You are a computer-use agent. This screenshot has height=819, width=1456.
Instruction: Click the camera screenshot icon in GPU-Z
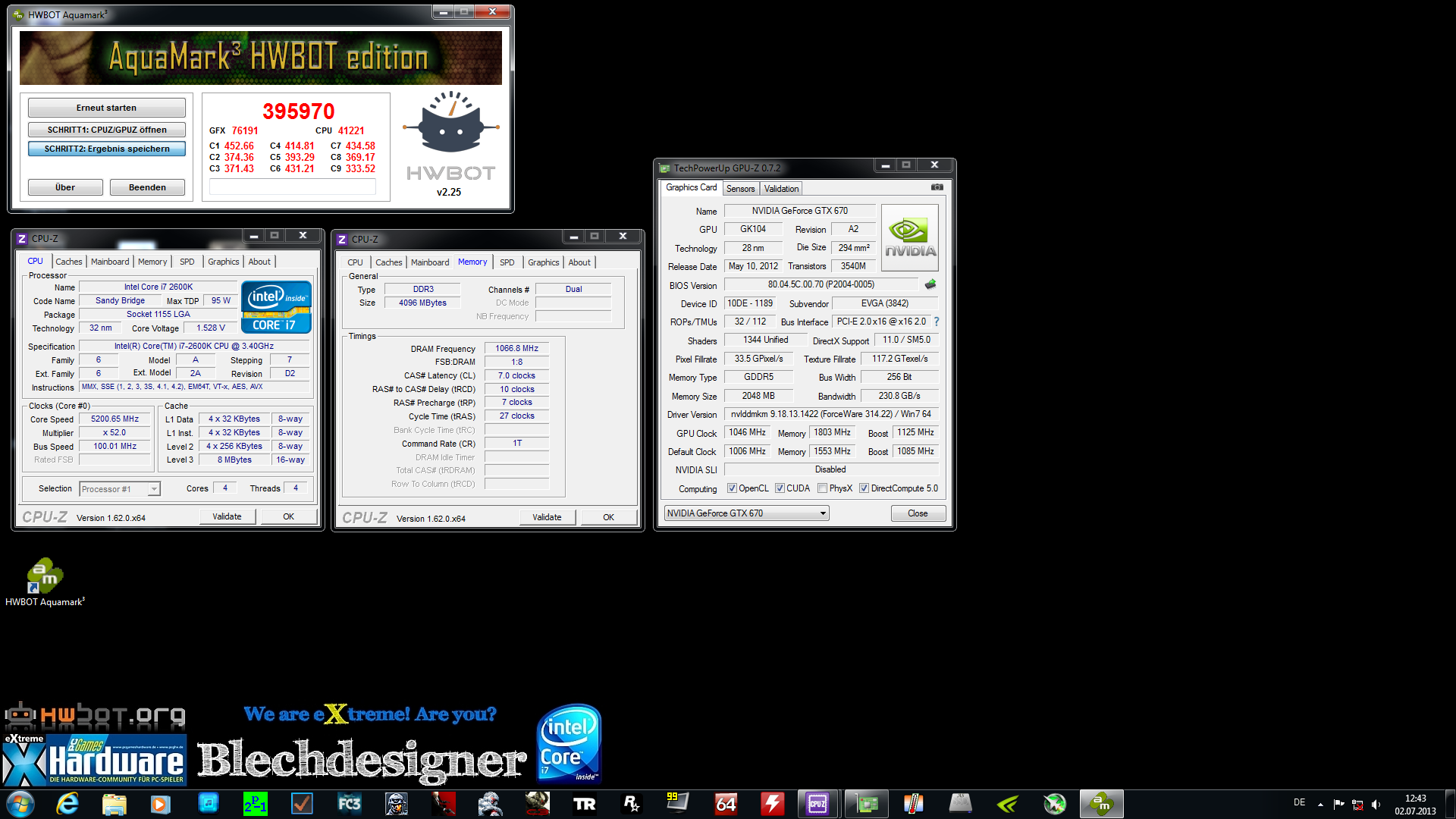tap(937, 187)
